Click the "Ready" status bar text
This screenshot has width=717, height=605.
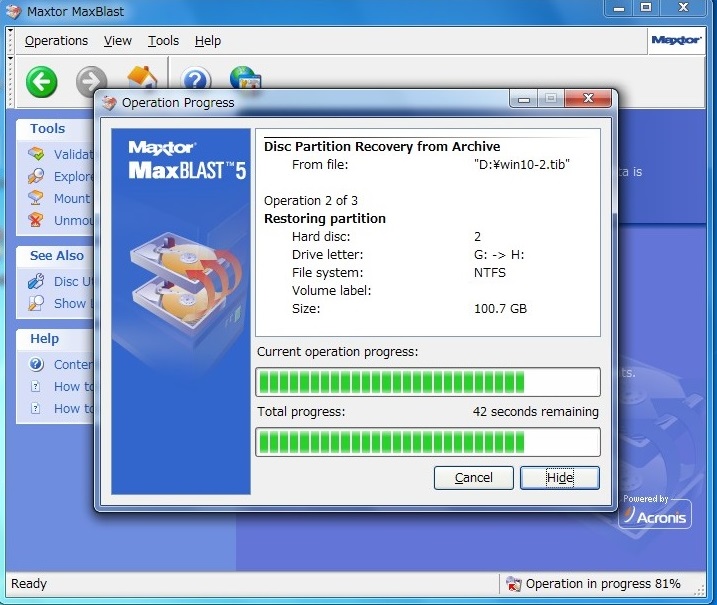click(29, 584)
